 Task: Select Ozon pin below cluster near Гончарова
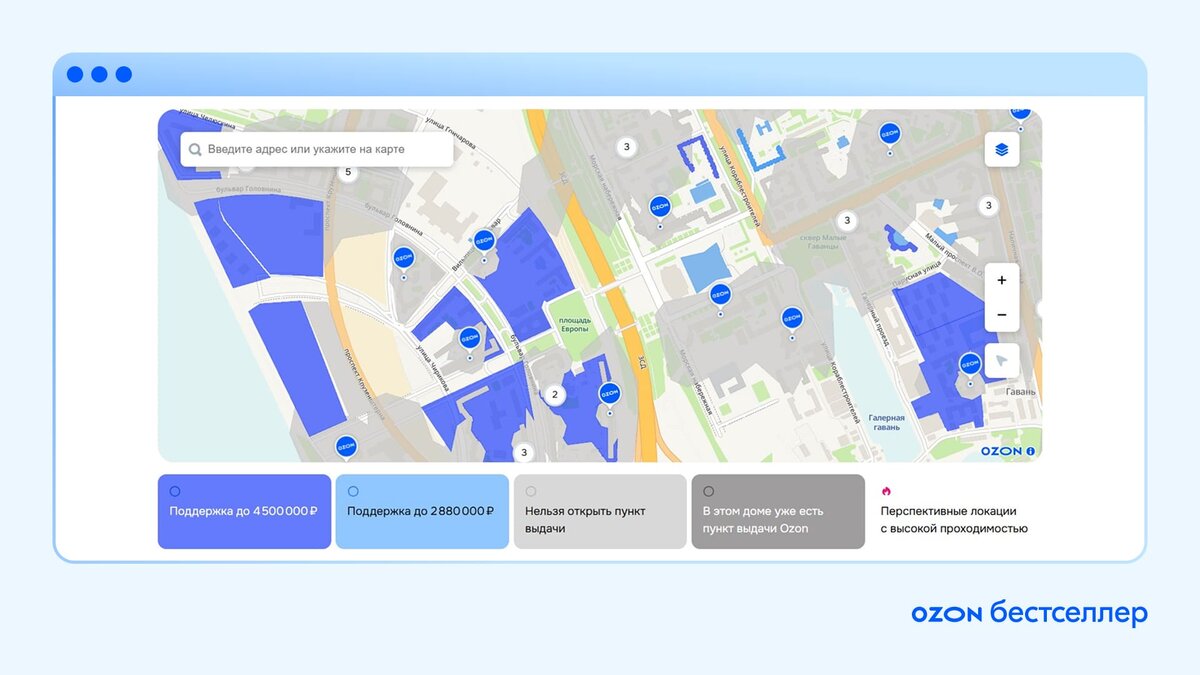pyautogui.click(x=660, y=208)
